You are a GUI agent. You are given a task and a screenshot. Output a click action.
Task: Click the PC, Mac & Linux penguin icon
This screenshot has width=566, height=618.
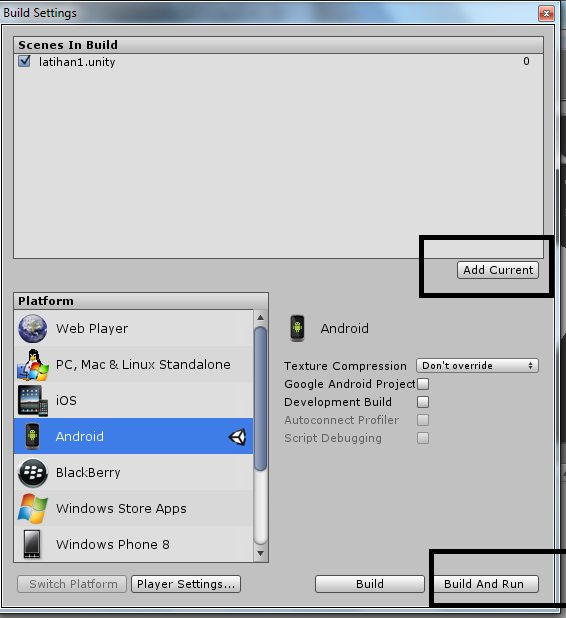[33, 365]
